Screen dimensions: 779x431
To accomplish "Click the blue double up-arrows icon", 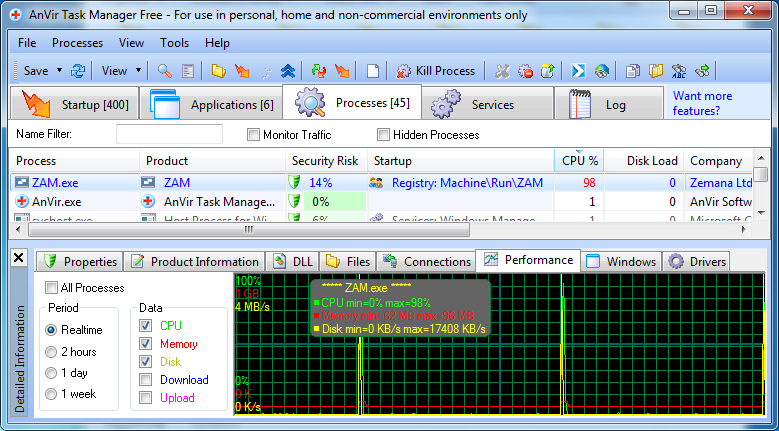I will coord(288,71).
